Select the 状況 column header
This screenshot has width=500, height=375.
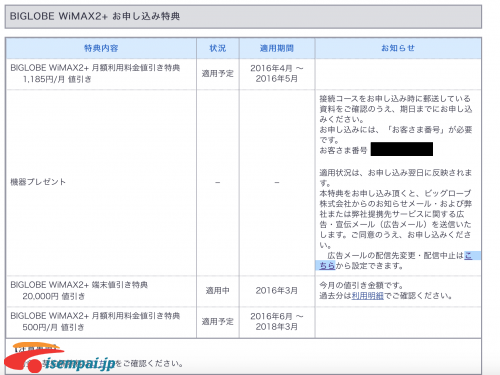(218, 48)
